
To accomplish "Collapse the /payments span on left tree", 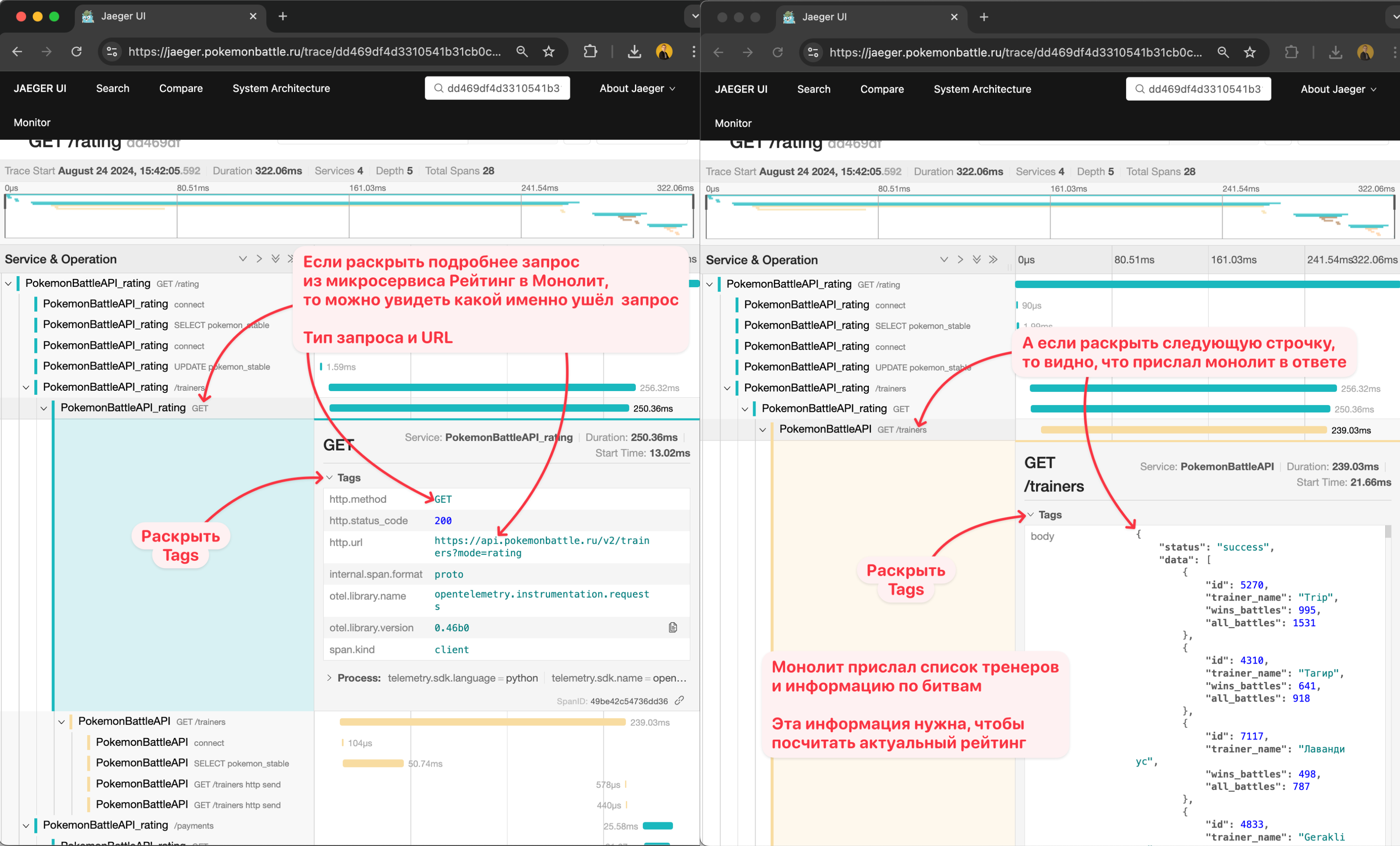I will pyautogui.click(x=26, y=826).
